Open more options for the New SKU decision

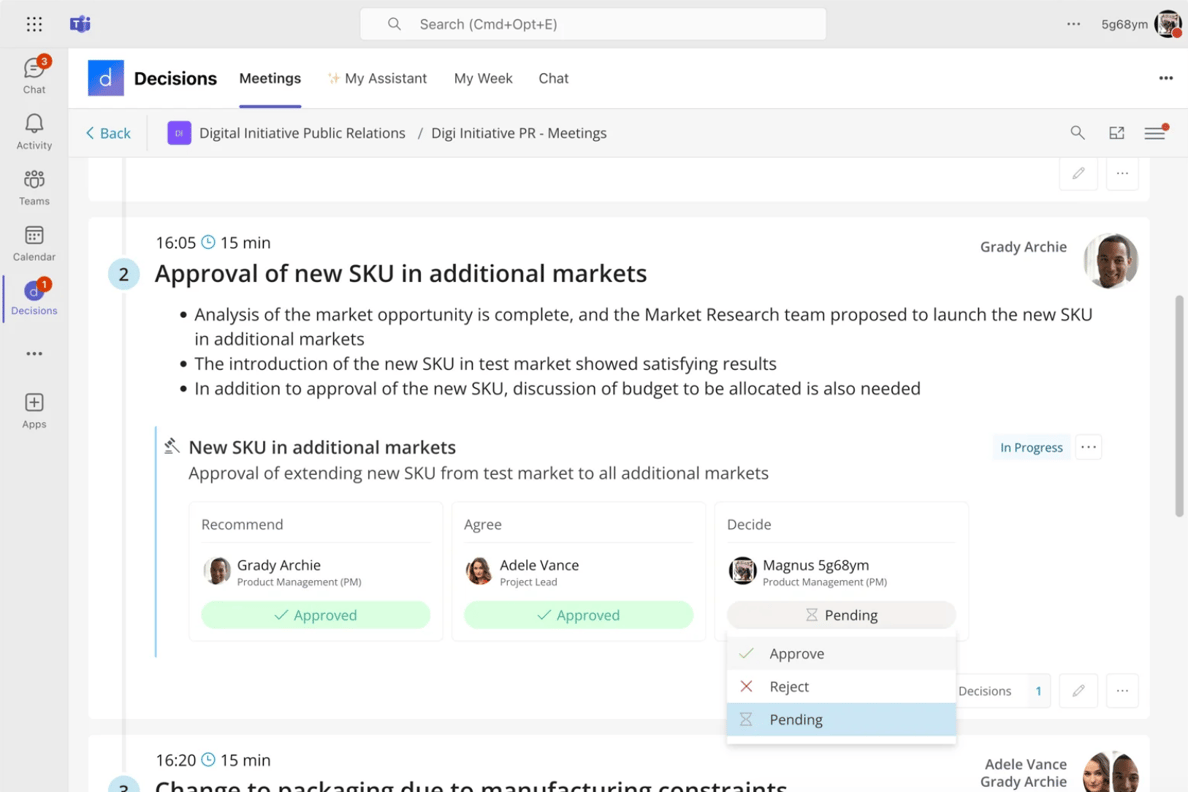[1089, 447]
